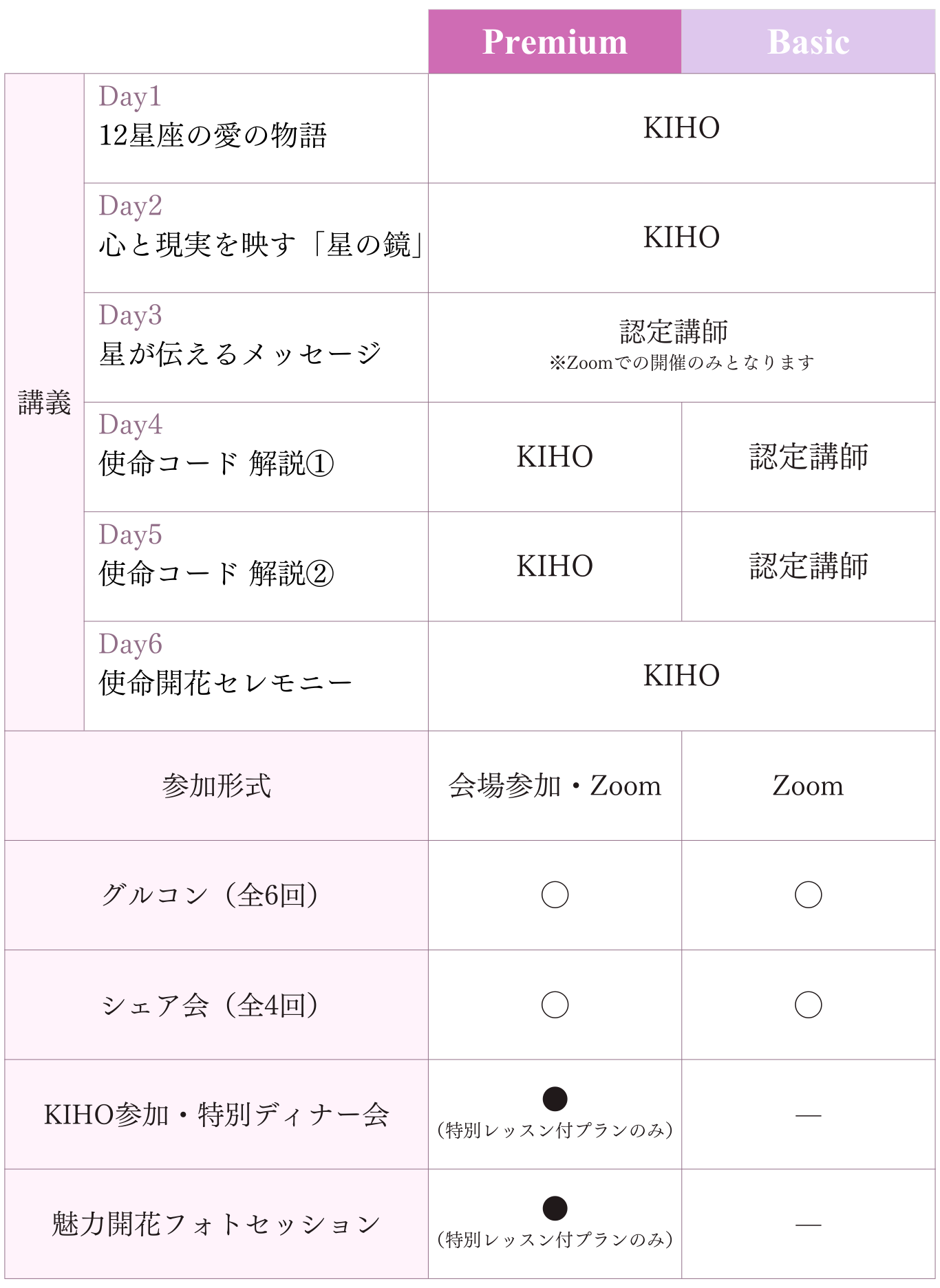940x1288 pixels.
Task: Click the Day6 使命開花セレモニー label
Action: [x=225, y=682]
